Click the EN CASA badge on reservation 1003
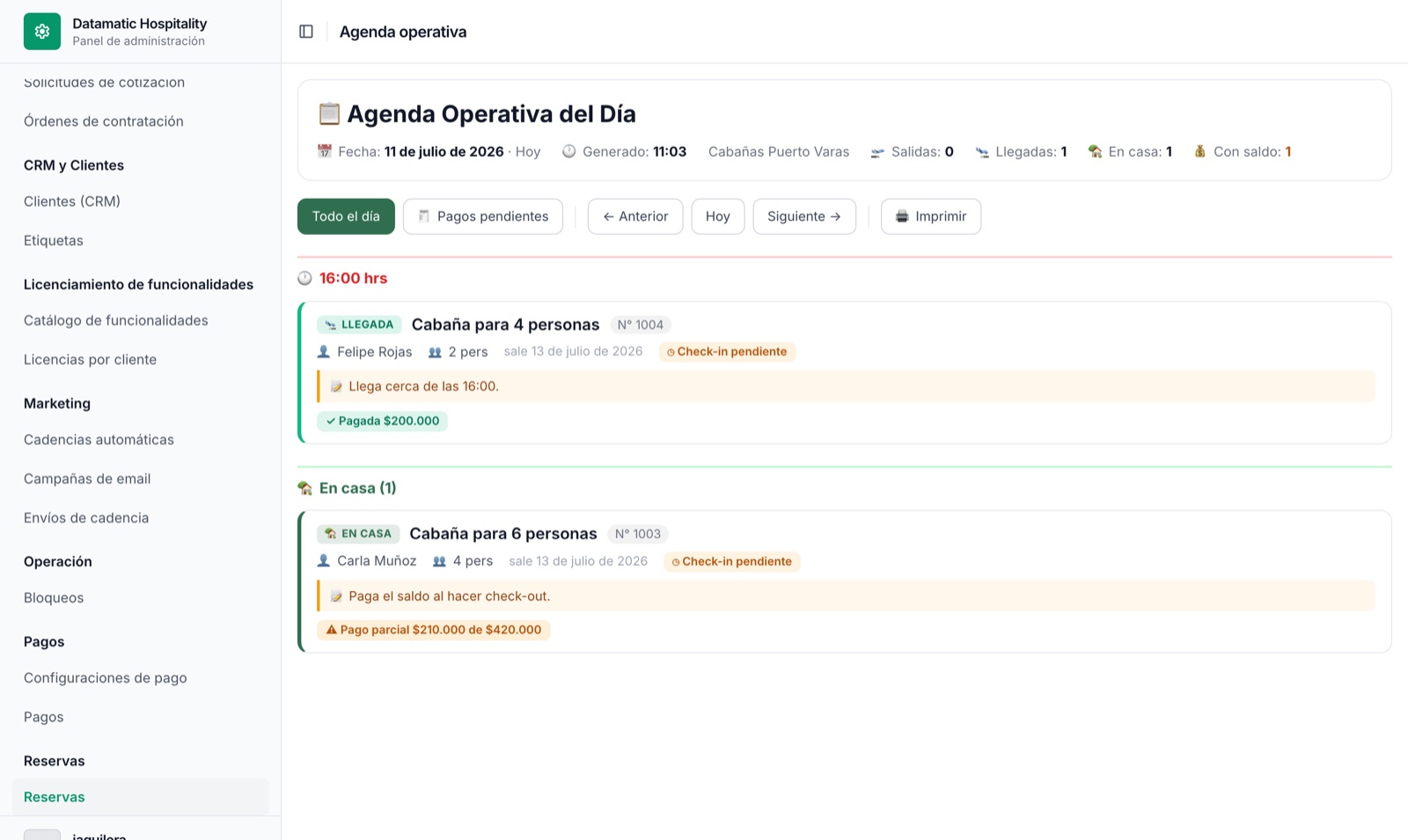 click(358, 534)
